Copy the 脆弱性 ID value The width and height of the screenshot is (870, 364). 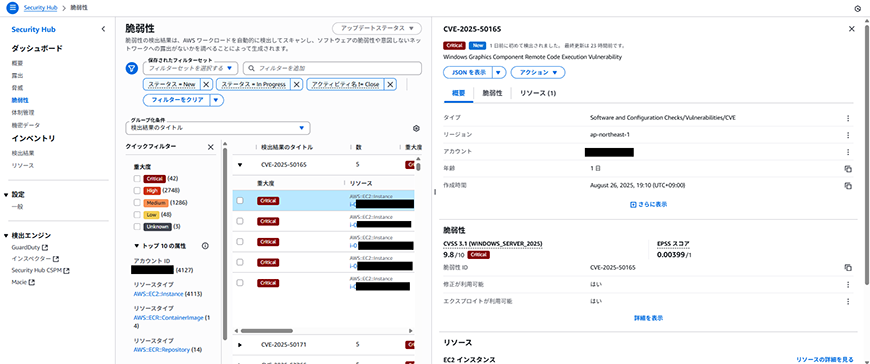coord(848,267)
